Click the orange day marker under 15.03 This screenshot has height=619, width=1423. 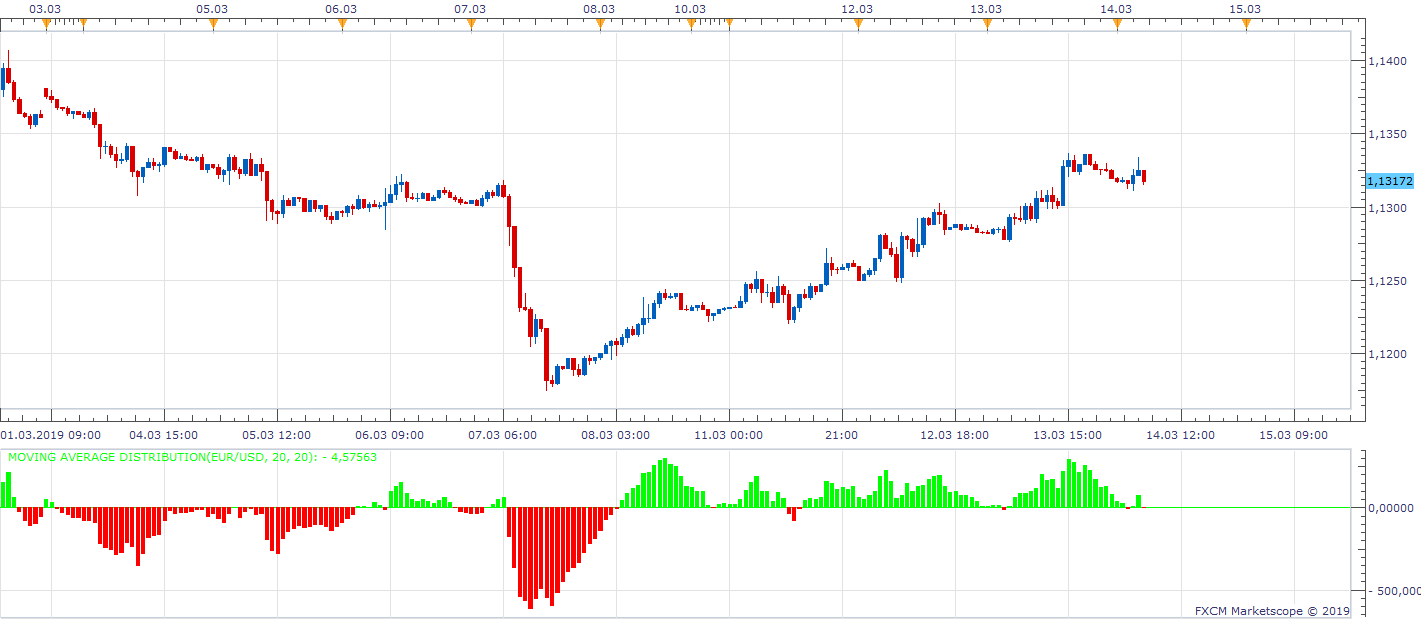pos(1246,24)
